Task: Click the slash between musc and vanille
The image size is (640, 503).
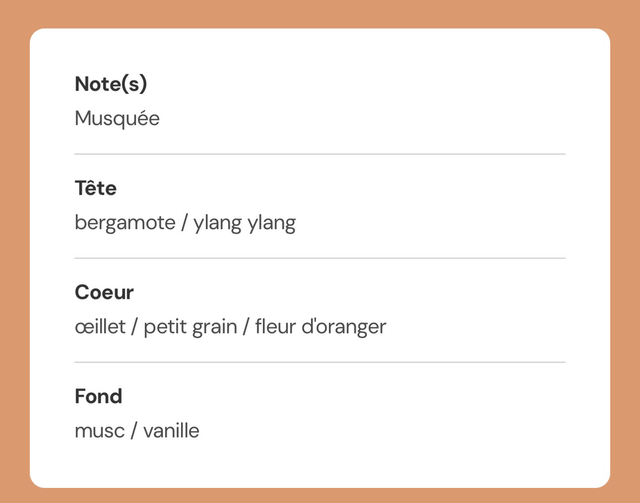Action: point(132,431)
